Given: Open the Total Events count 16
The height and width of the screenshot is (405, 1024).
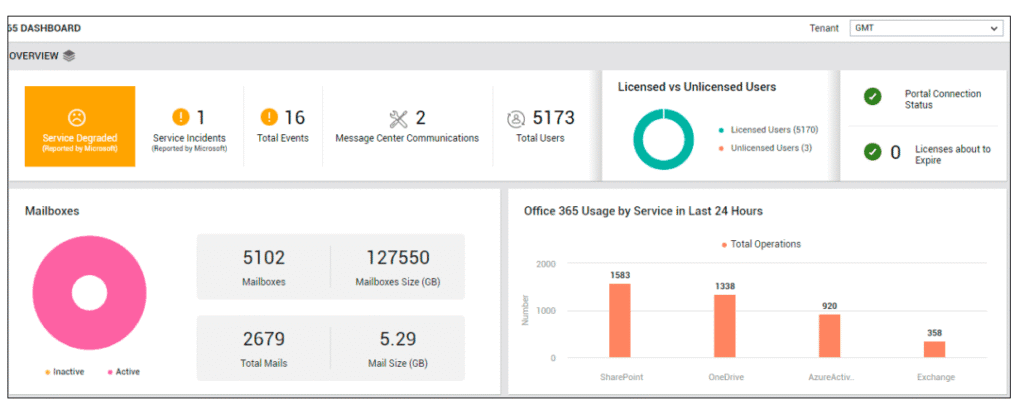Looking at the screenshot, I should click(x=295, y=118).
